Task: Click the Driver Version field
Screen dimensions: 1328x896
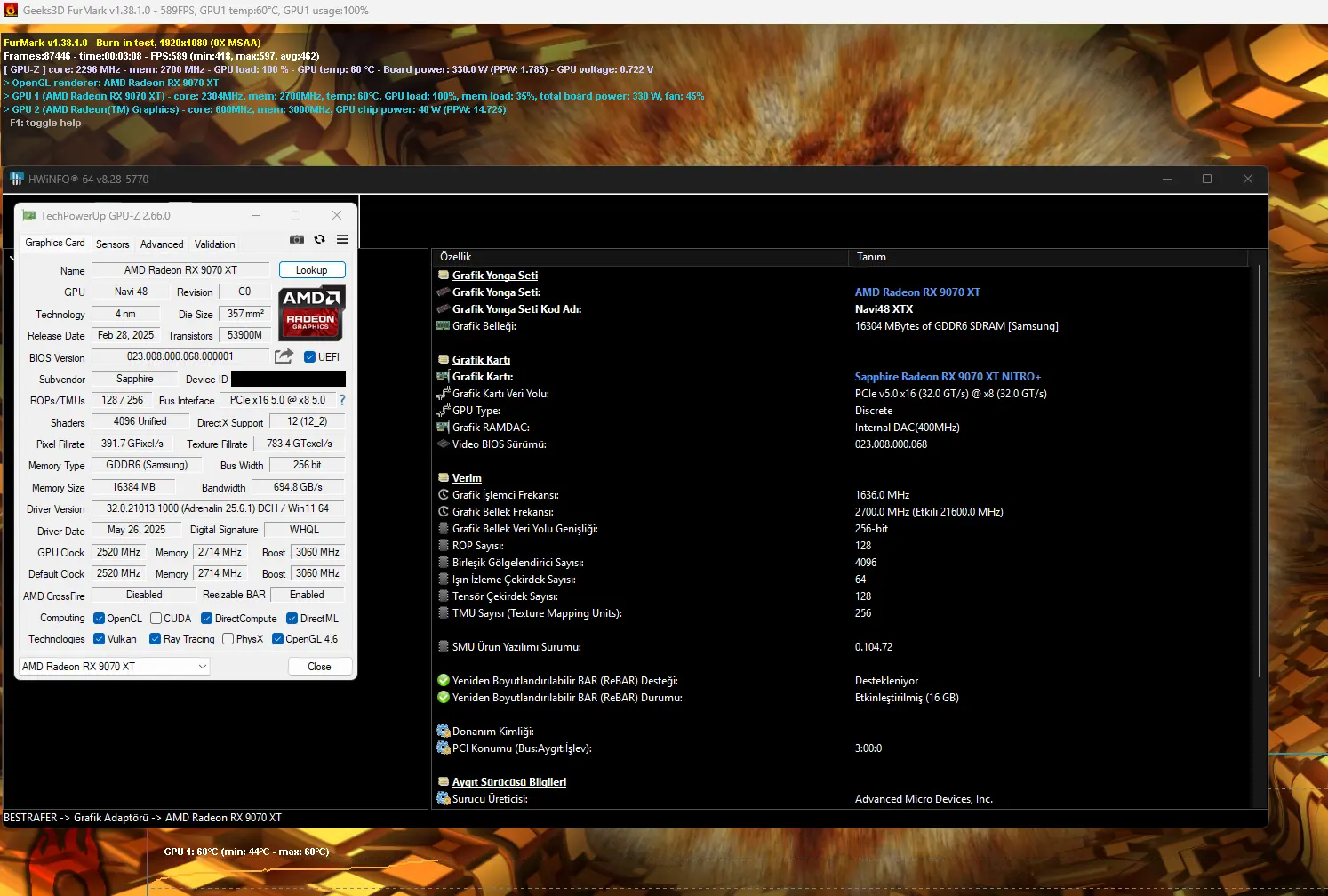Action: (218, 508)
